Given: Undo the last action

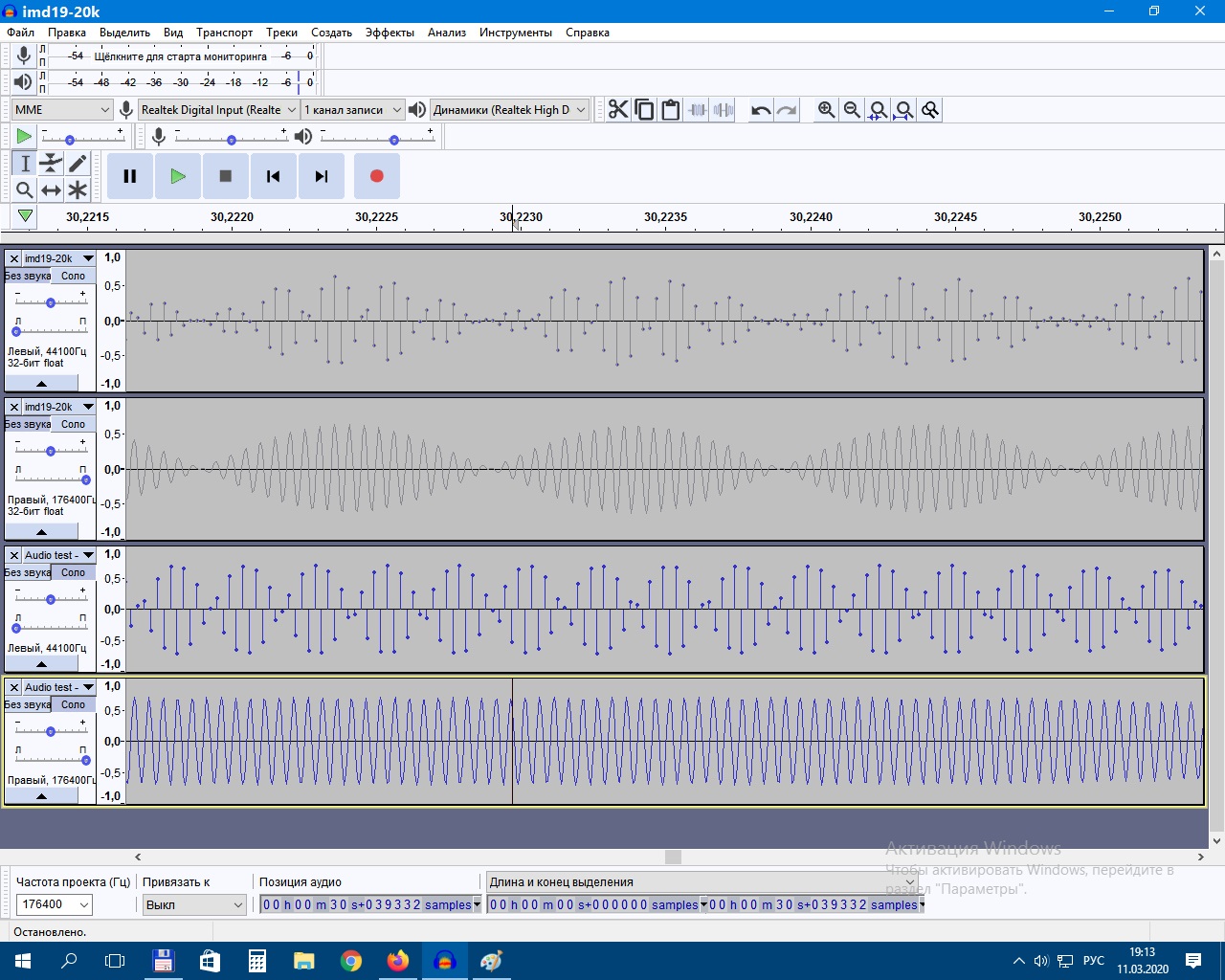Looking at the screenshot, I should click(761, 110).
